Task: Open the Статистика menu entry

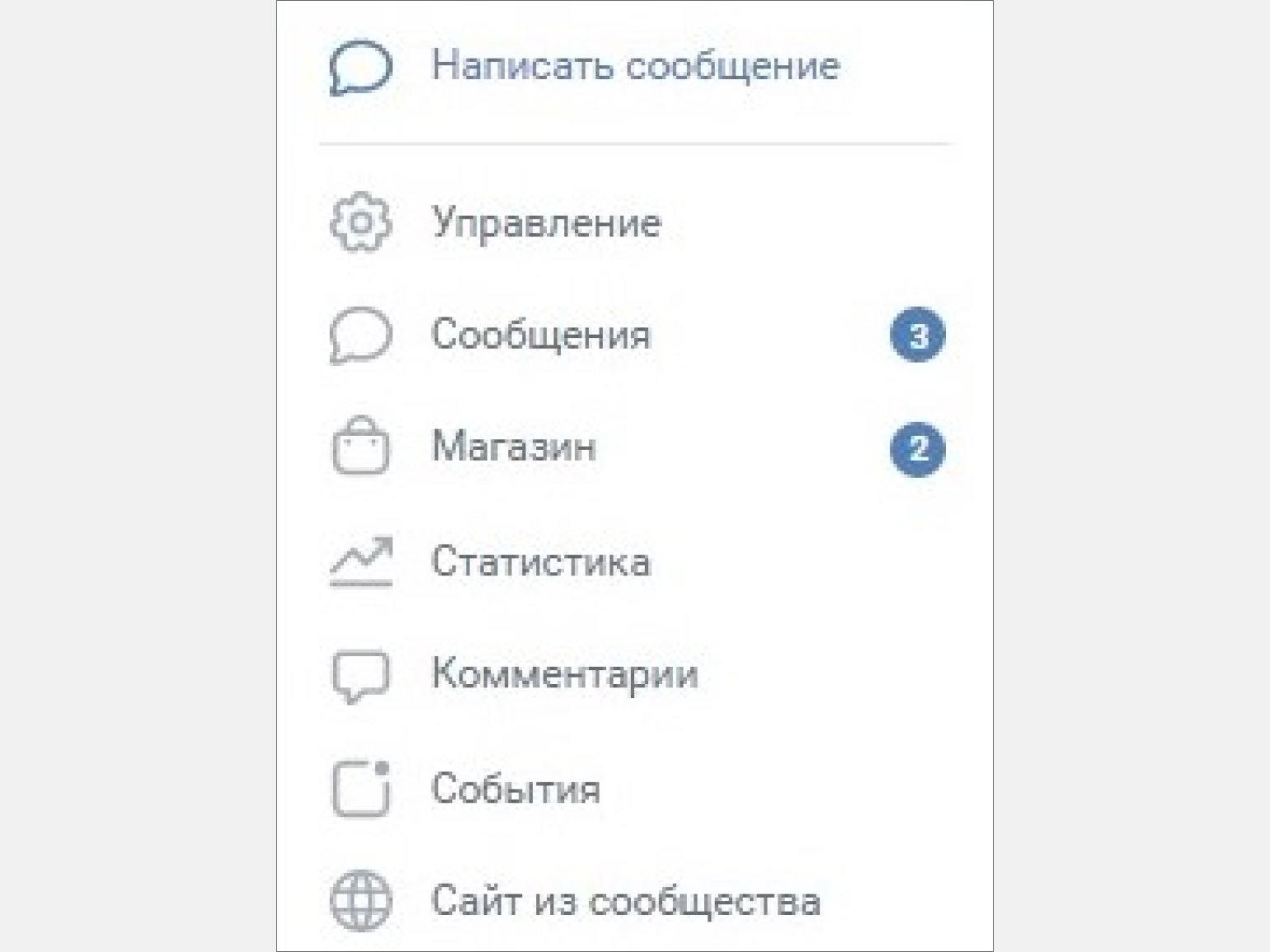Action: click(541, 562)
